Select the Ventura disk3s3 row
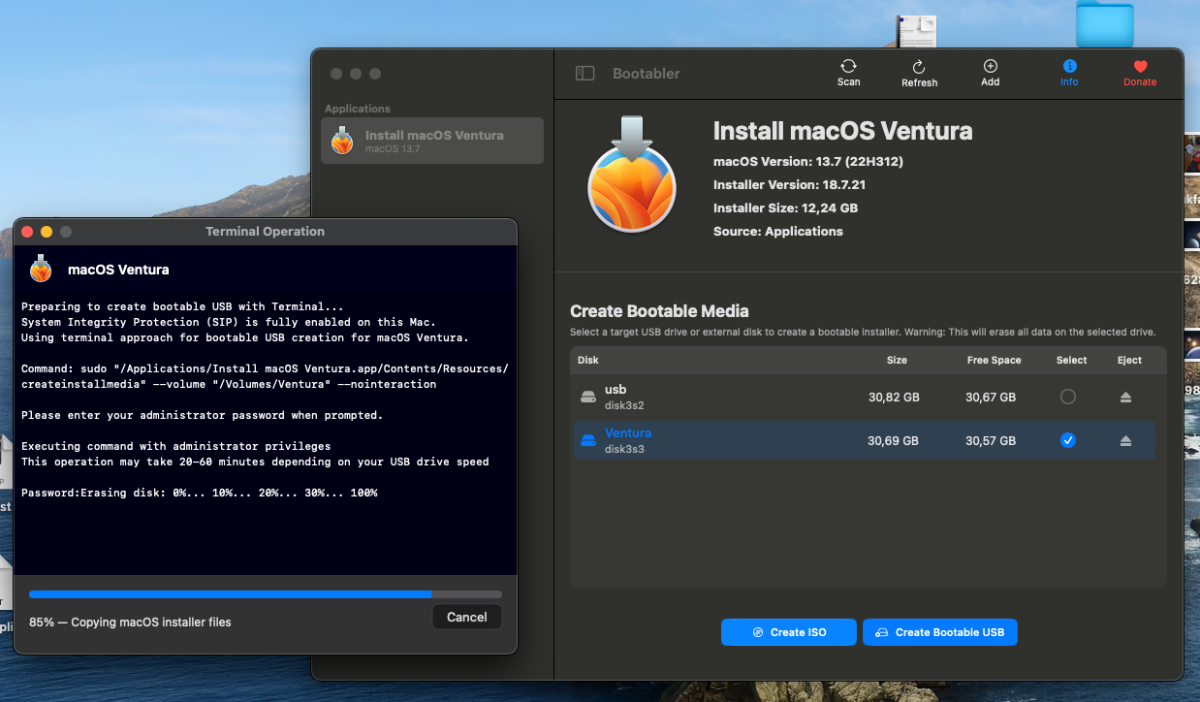1200x702 pixels. click(864, 440)
